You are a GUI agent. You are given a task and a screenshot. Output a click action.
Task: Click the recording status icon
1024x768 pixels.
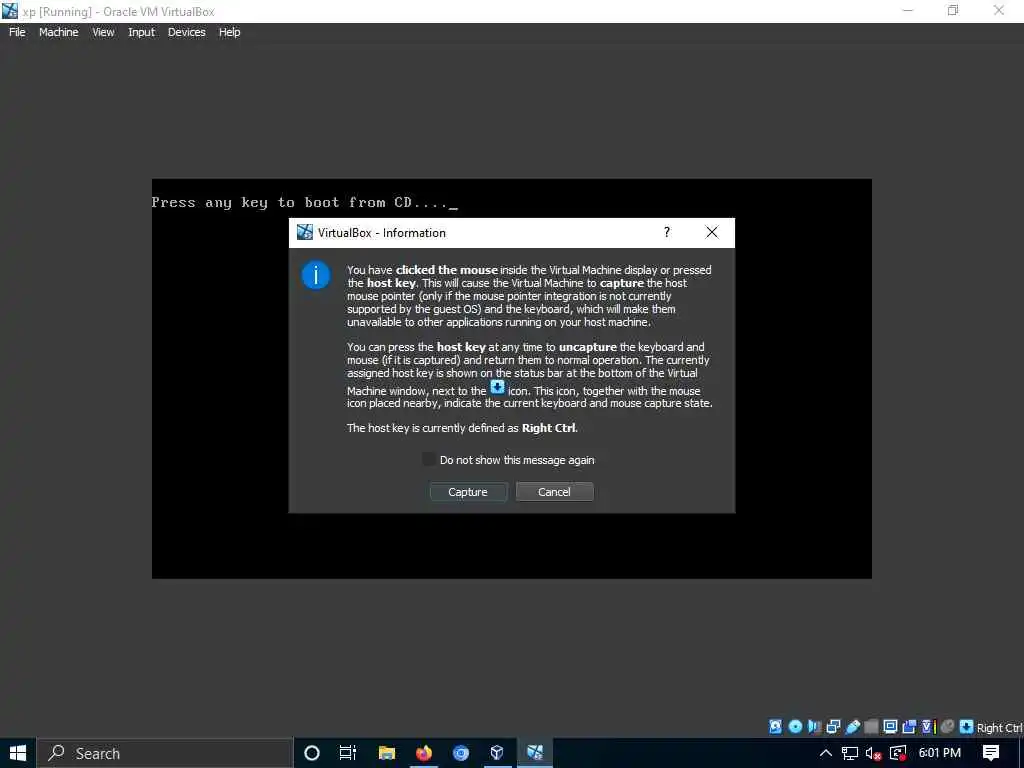[x=909, y=727]
